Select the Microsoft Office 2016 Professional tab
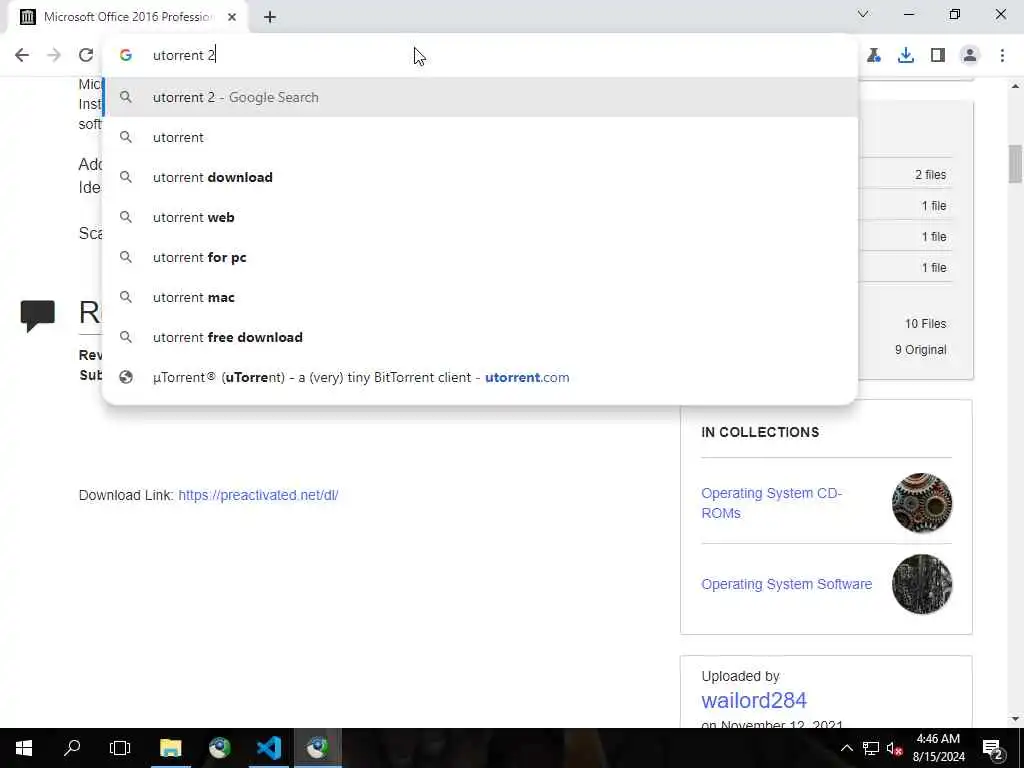The image size is (1024, 768). click(x=127, y=17)
